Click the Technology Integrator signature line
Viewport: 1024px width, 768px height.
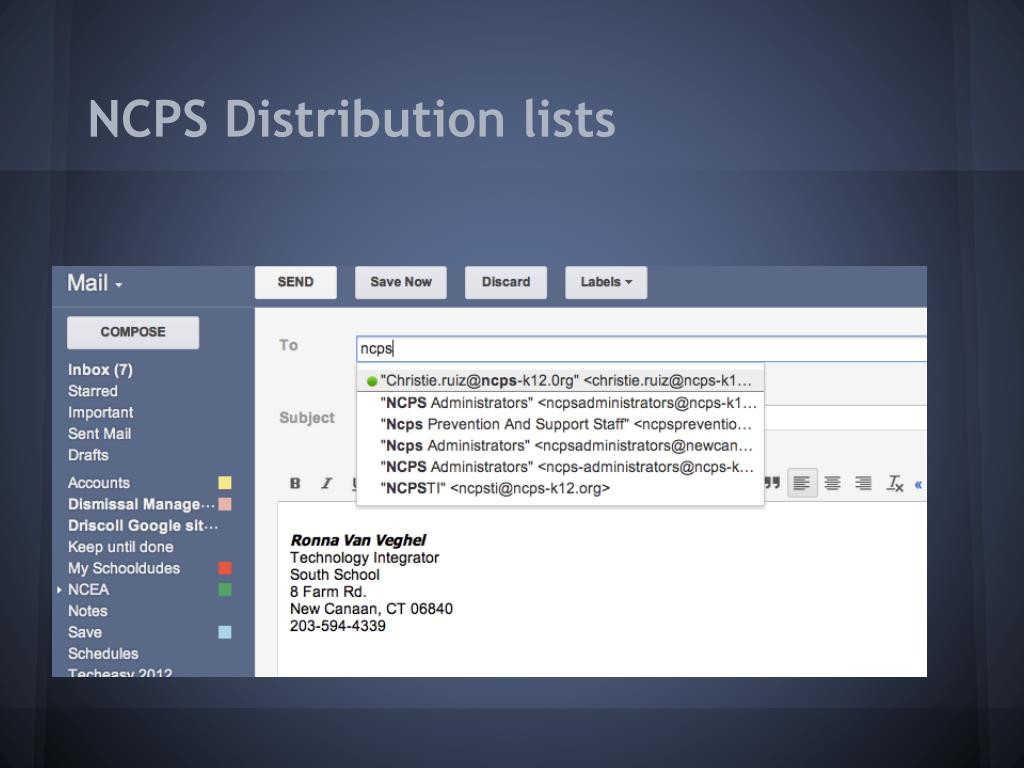click(x=364, y=558)
